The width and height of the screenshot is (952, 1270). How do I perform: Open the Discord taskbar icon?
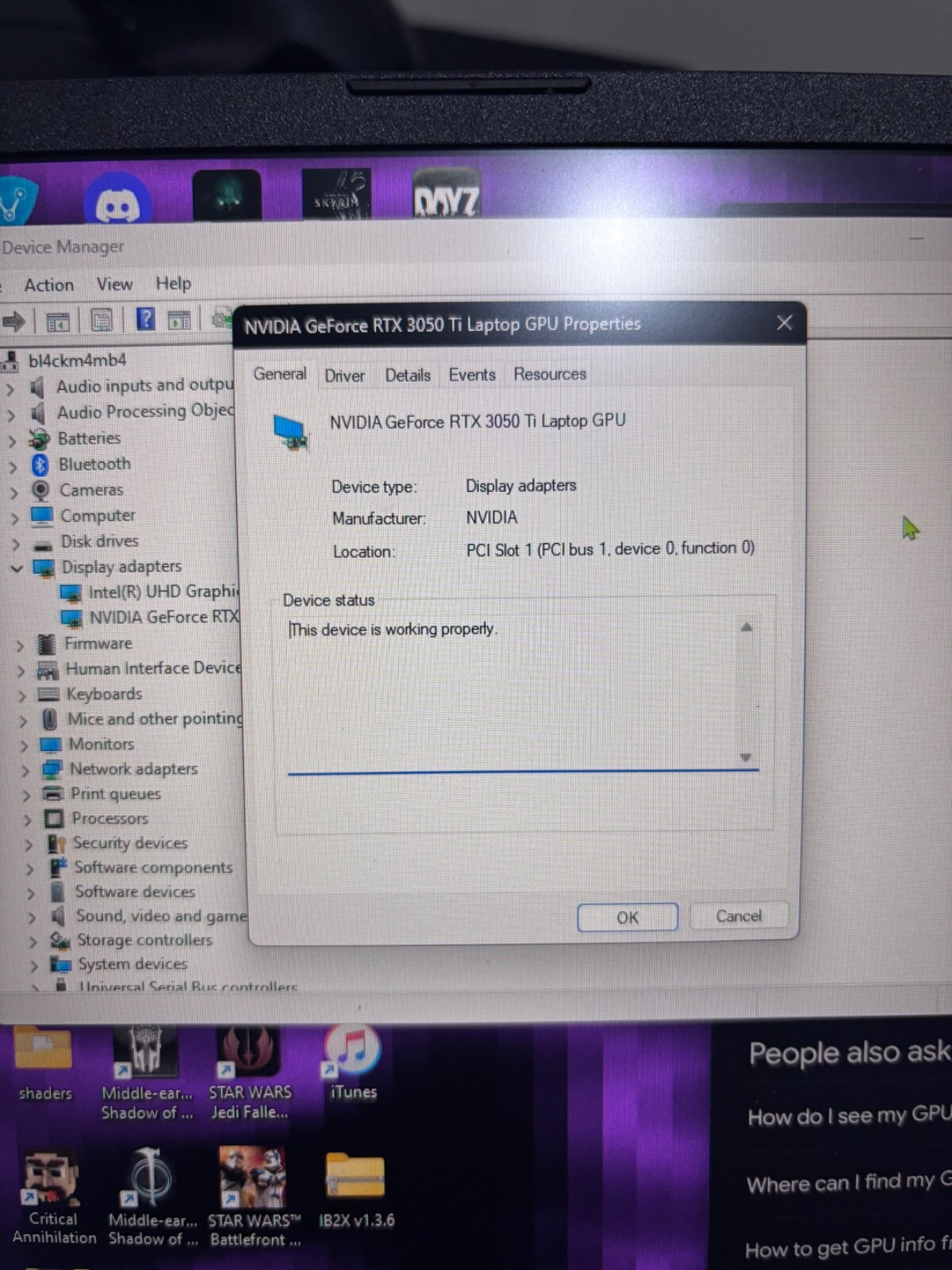(117, 198)
